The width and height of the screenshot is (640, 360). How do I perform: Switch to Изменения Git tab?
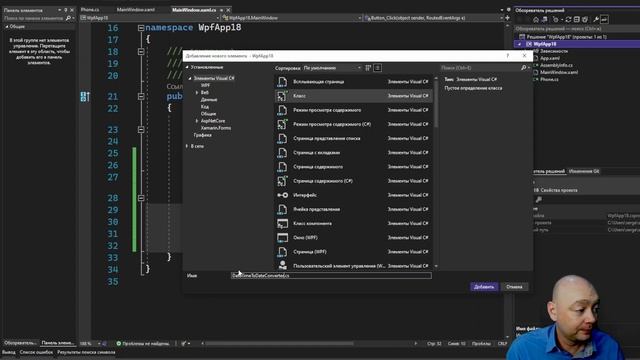[x=584, y=171]
